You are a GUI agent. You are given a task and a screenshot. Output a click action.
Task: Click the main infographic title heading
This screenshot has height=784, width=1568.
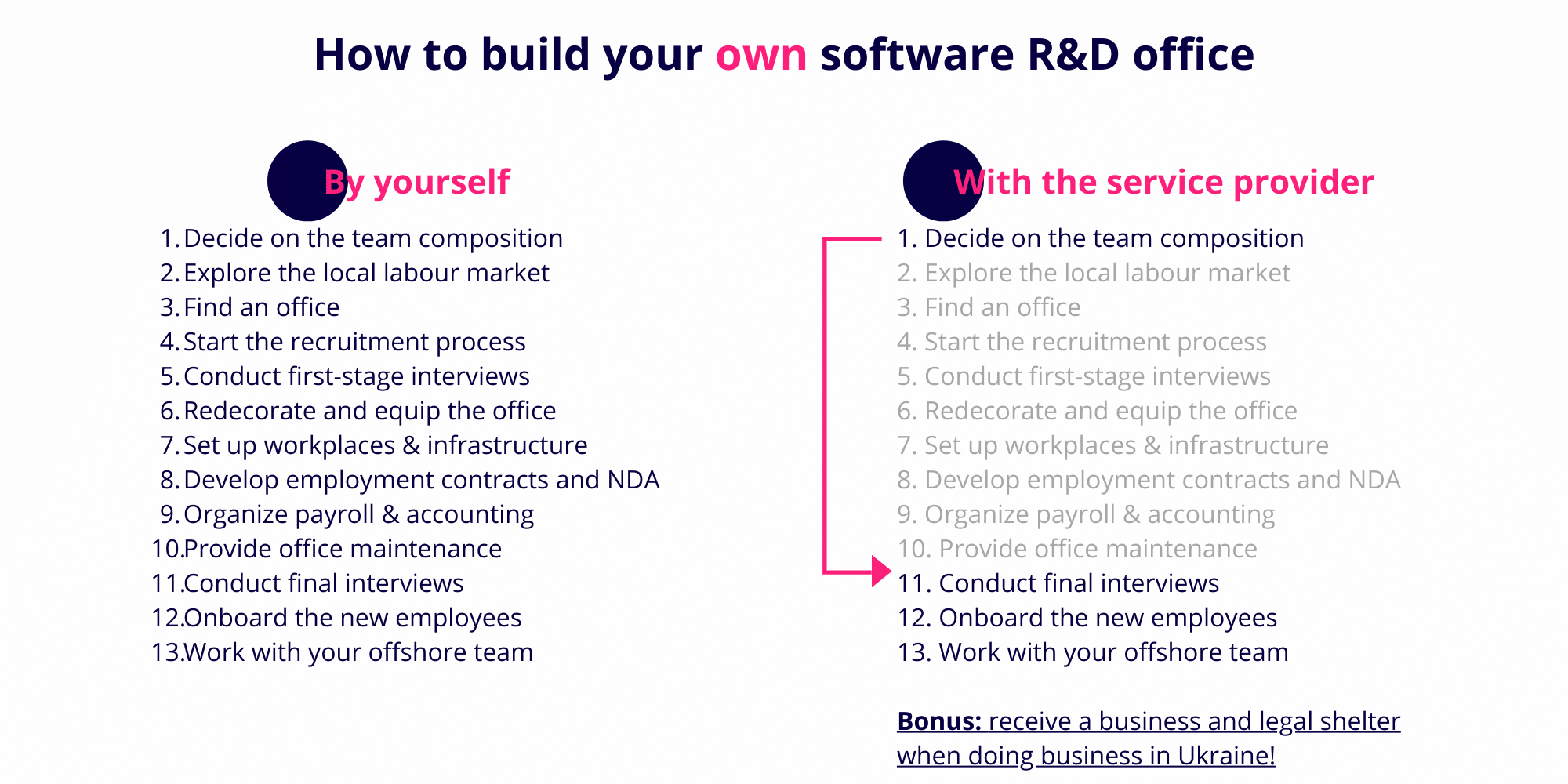point(784,55)
